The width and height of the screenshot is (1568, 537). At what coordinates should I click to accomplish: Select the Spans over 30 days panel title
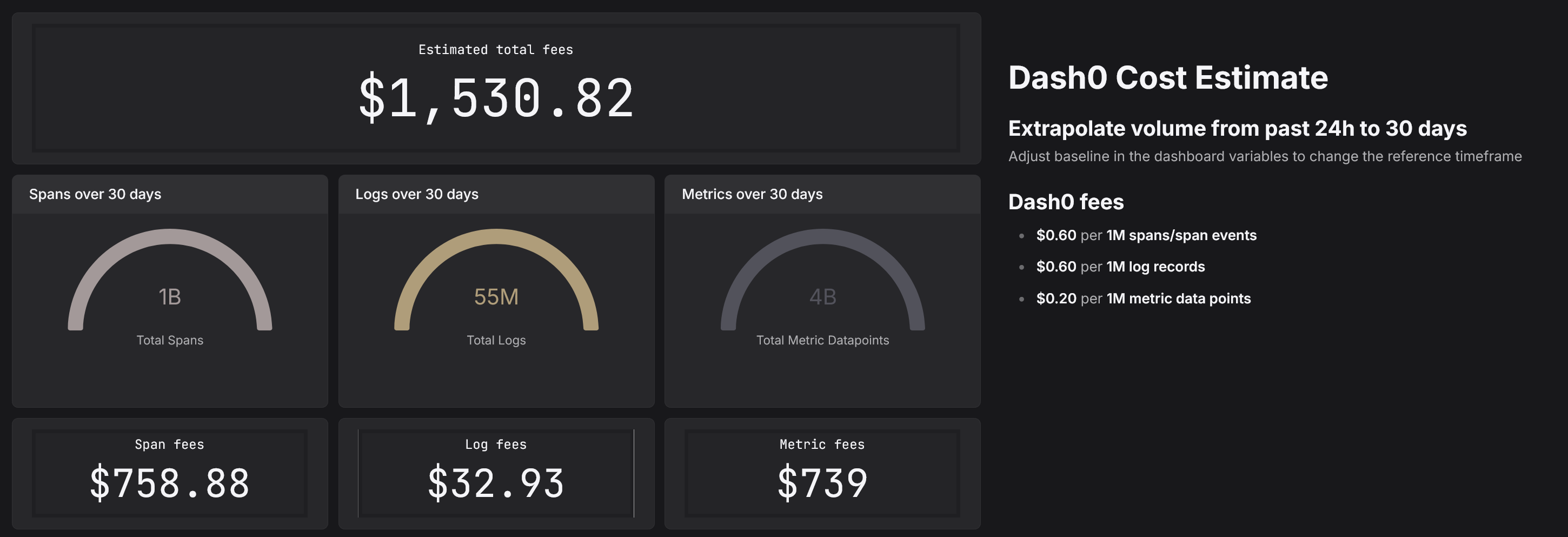pos(95,194)
